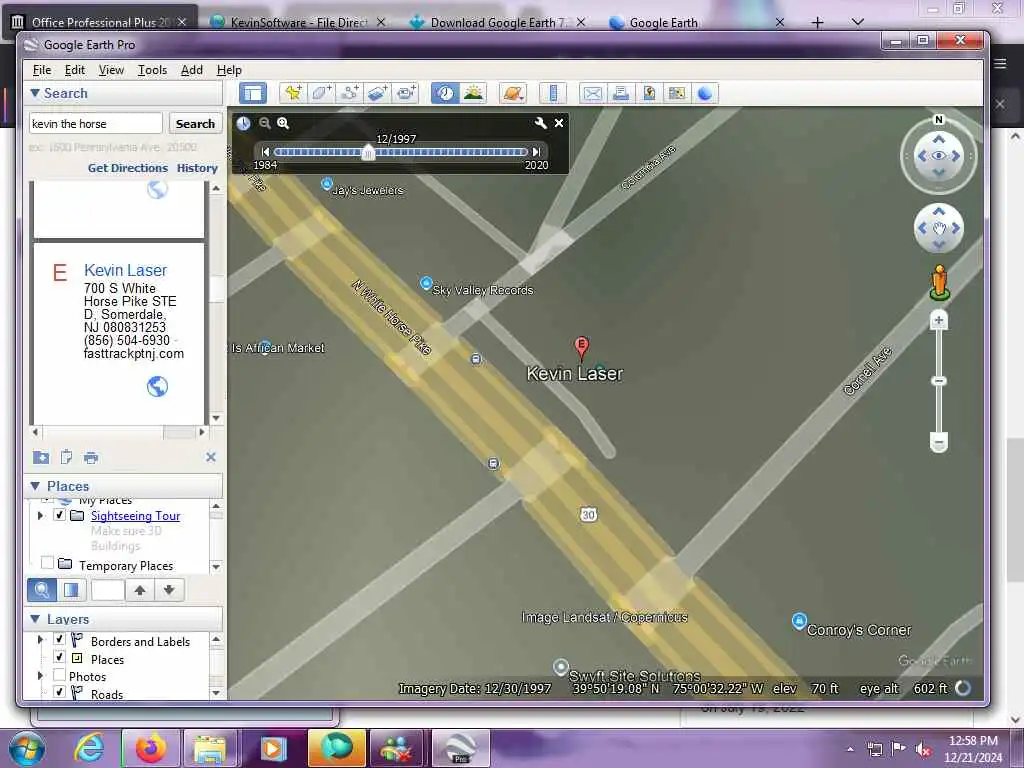Grab the Street View pegman icon

click(939, 282)
